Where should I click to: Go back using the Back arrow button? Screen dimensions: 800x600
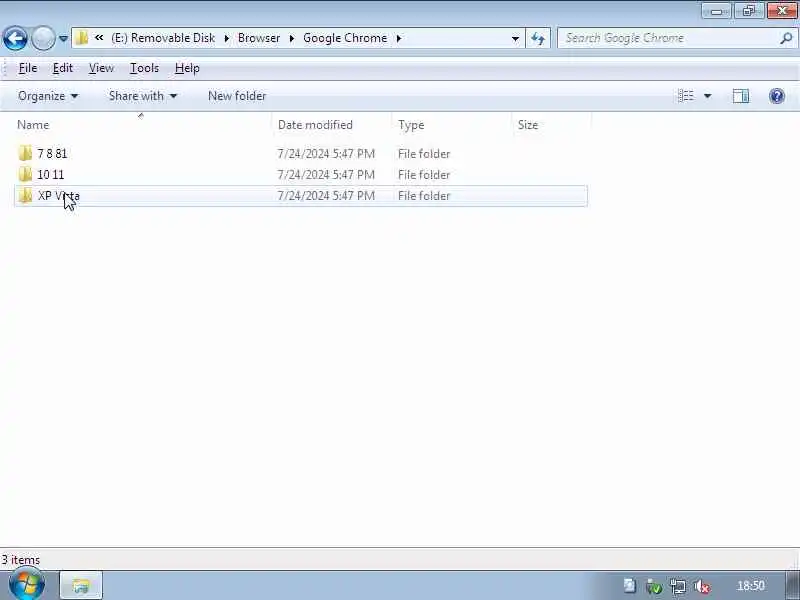(x=15, y=38)
